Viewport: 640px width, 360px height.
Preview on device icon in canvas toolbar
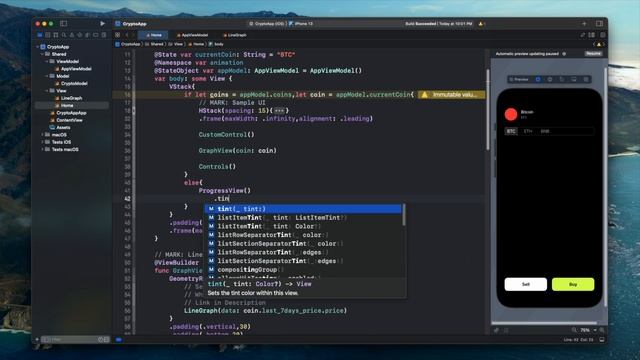[574, 79]
